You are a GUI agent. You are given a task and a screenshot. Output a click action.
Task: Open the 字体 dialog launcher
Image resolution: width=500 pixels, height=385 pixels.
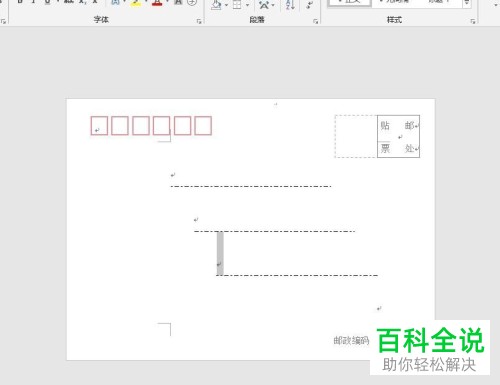(199, 21)
